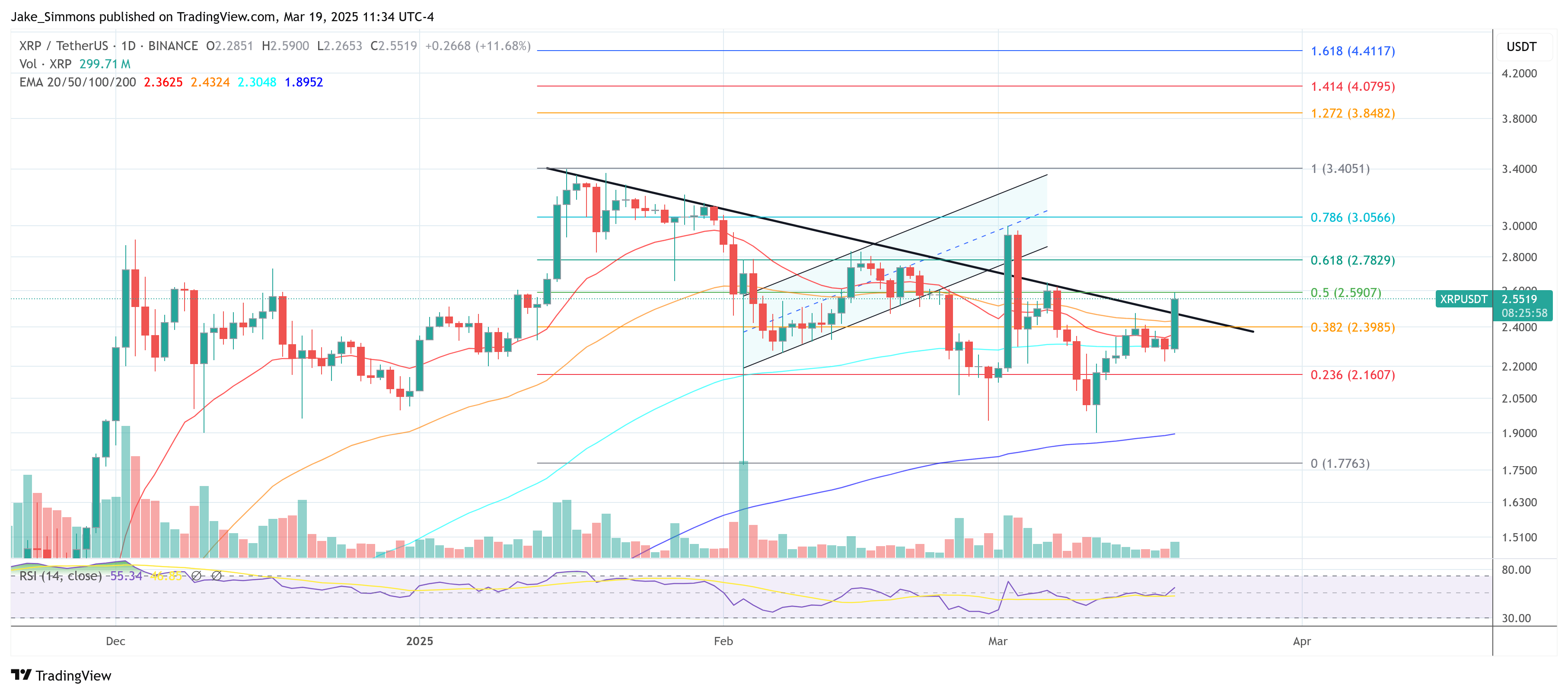Click the change value +0.2668 (+11.68%)

click(x=478, y=46)
